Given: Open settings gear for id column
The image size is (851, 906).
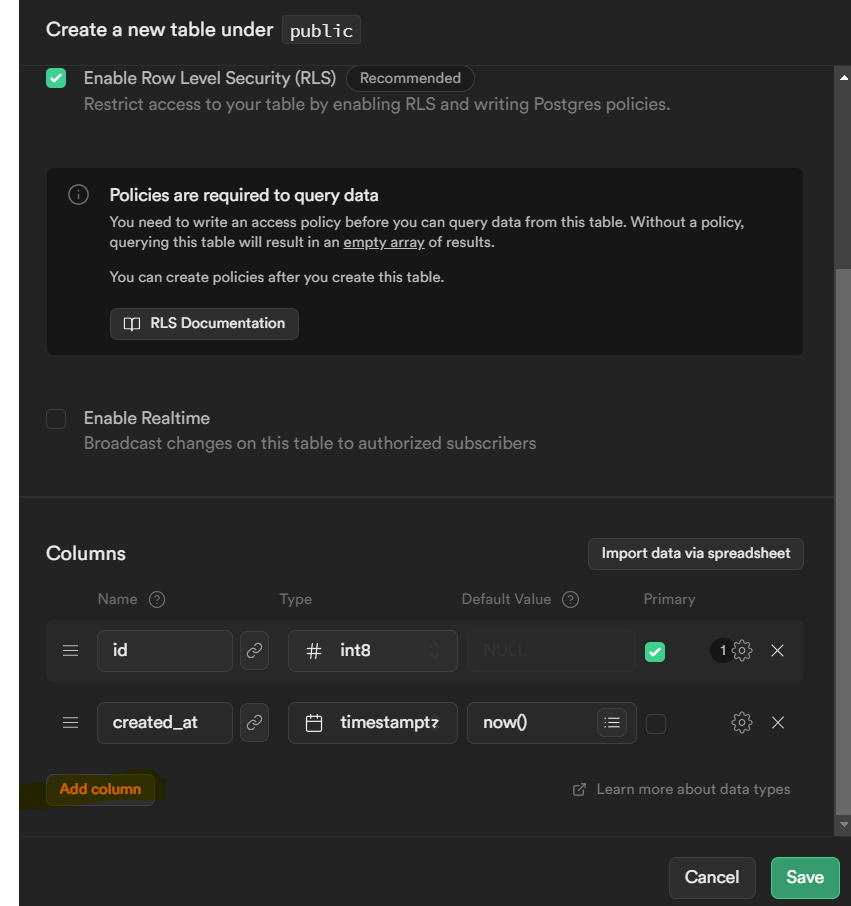Looking at the screenshot, I should (742, 651).
